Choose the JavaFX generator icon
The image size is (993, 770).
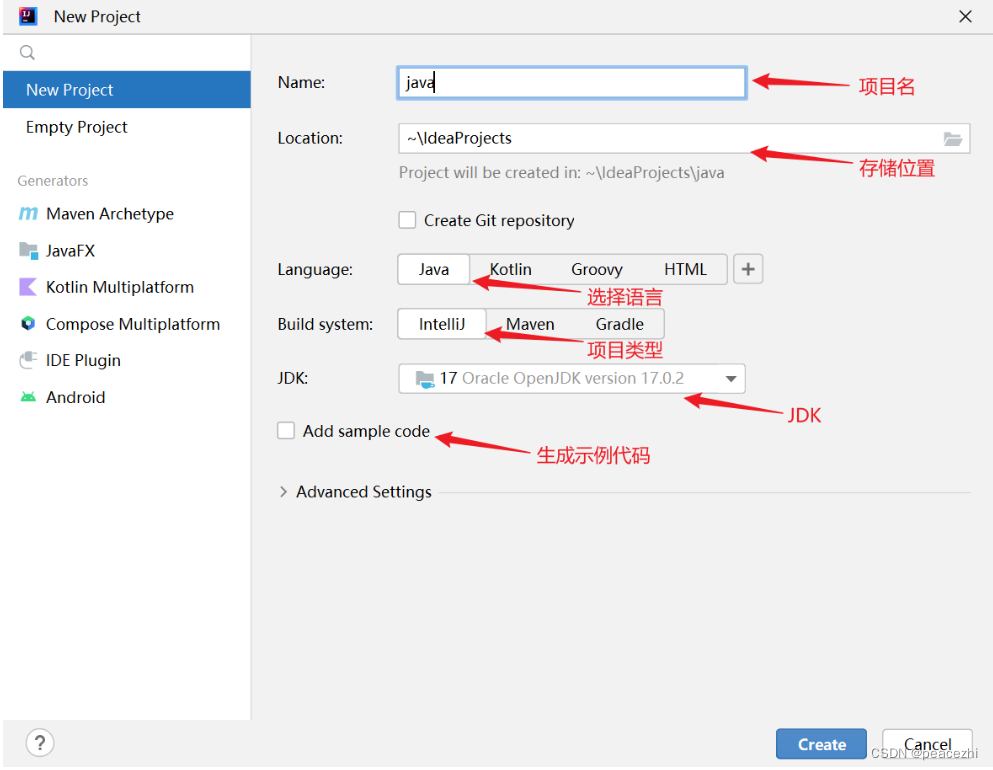(28, 251)
